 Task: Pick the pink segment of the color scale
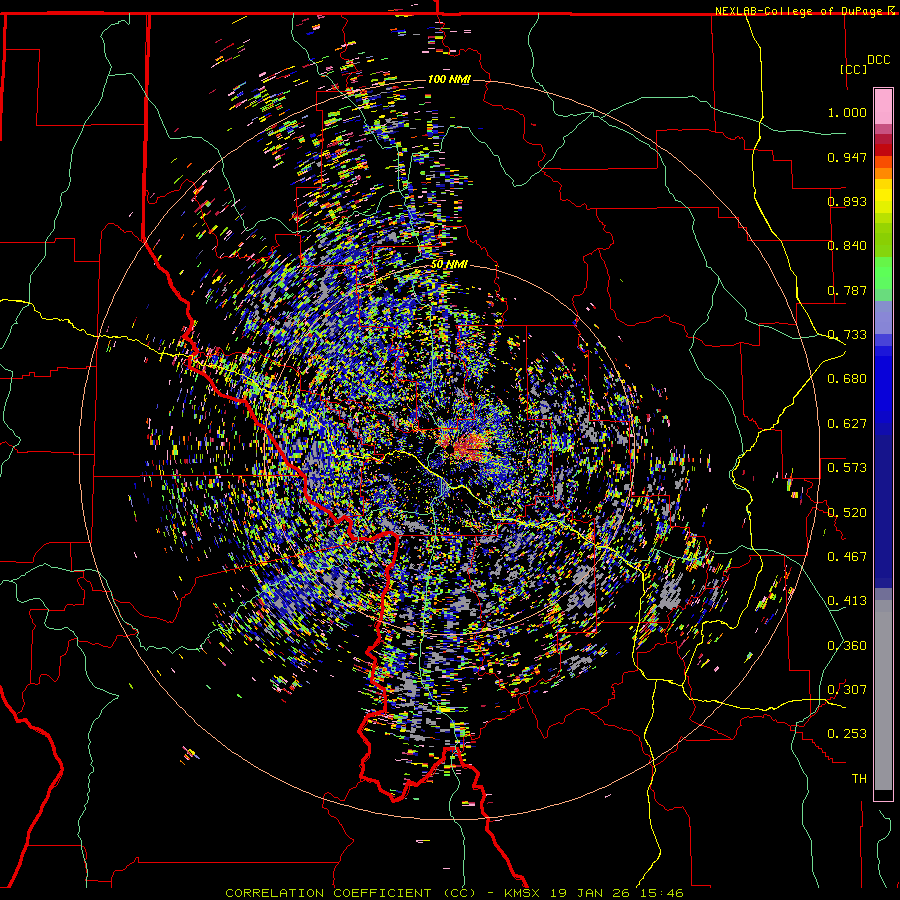point(883,107)
